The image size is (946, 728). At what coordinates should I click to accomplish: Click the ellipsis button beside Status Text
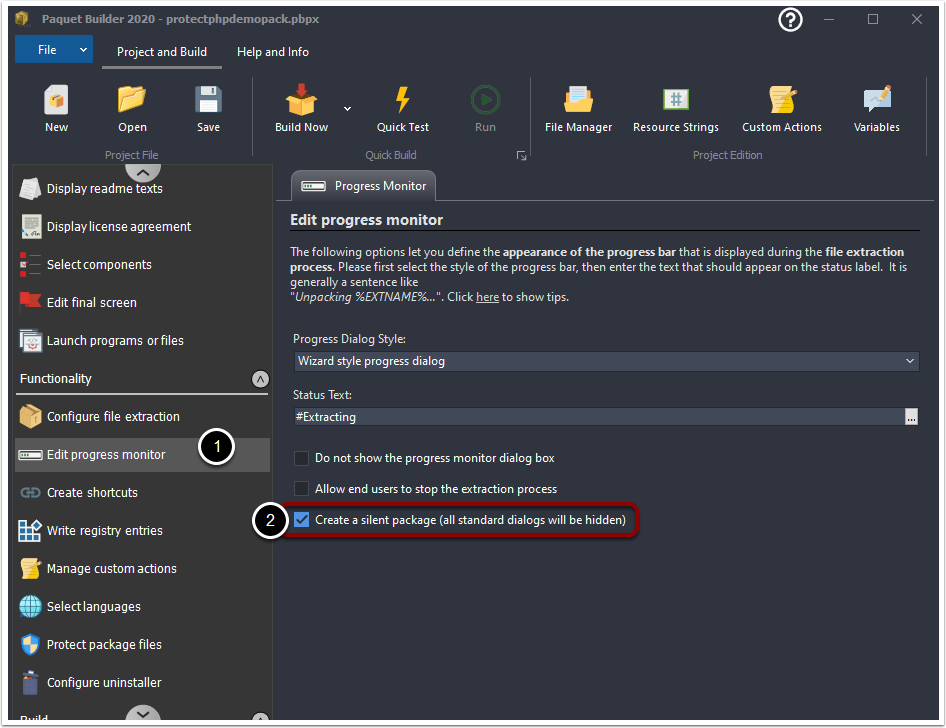point(911,417)
